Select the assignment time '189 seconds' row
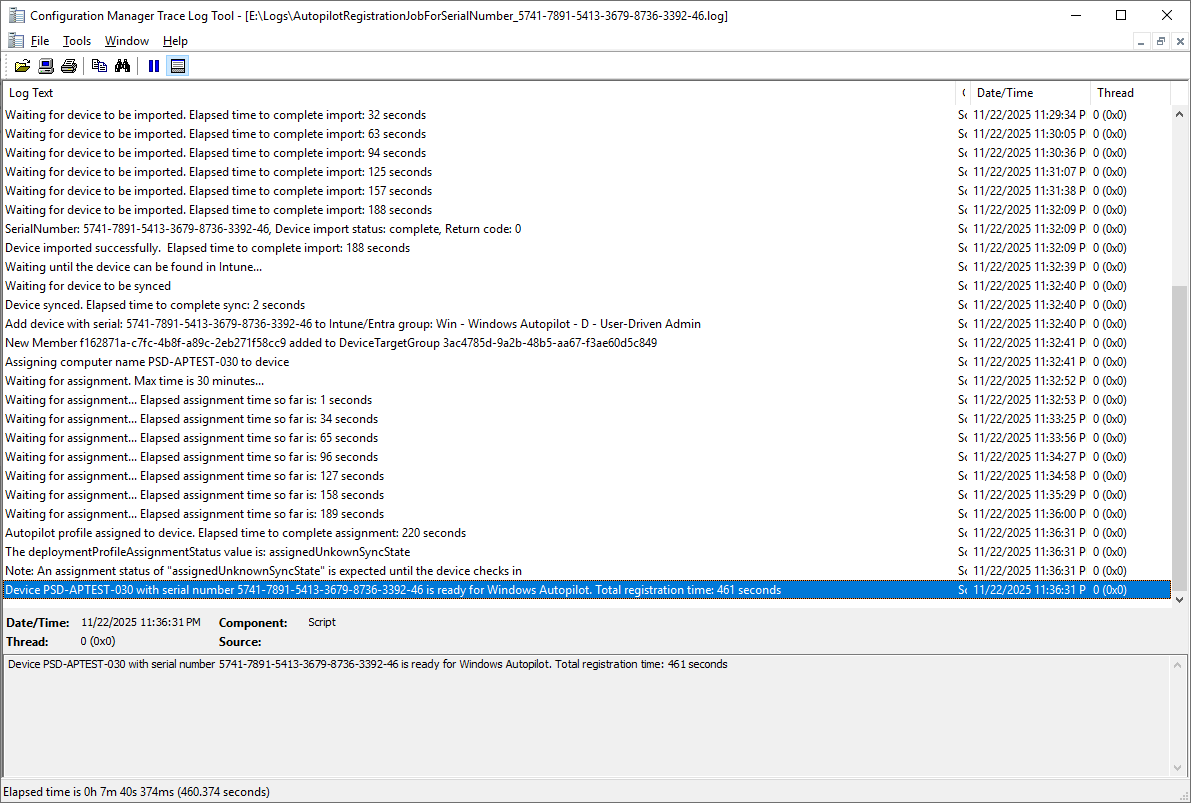This screenshot has width=1191, height=803. tap(586, 514)
